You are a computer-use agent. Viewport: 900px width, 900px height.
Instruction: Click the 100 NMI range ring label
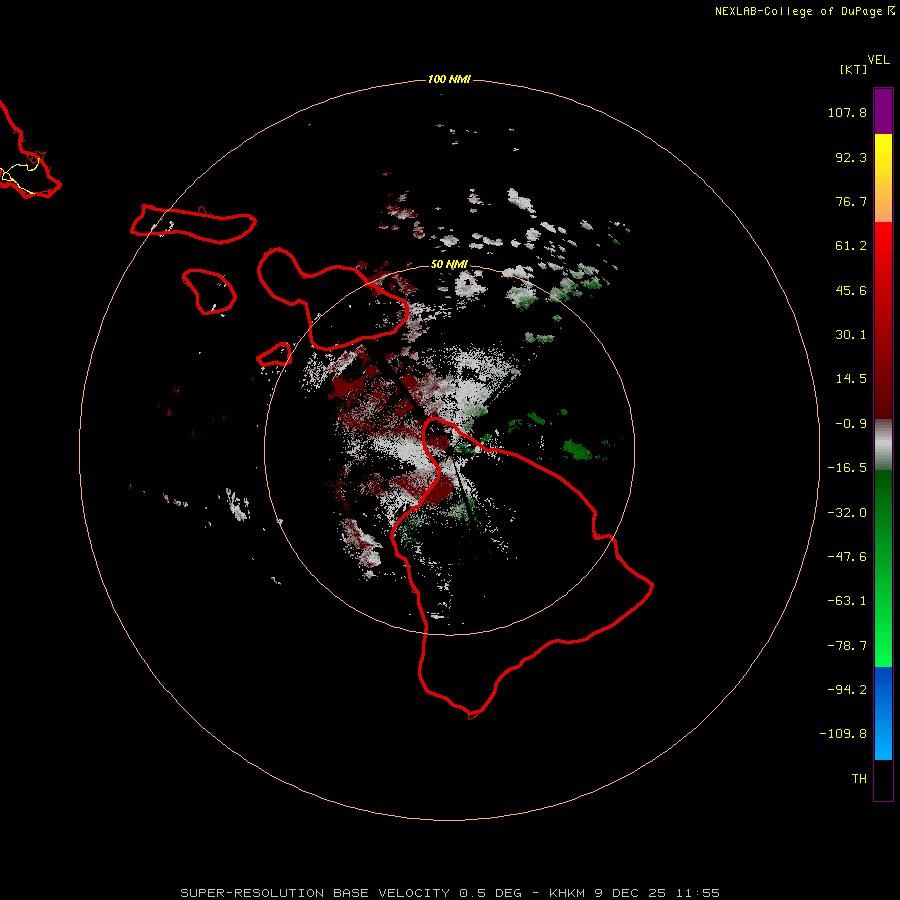tap(449, 79)
